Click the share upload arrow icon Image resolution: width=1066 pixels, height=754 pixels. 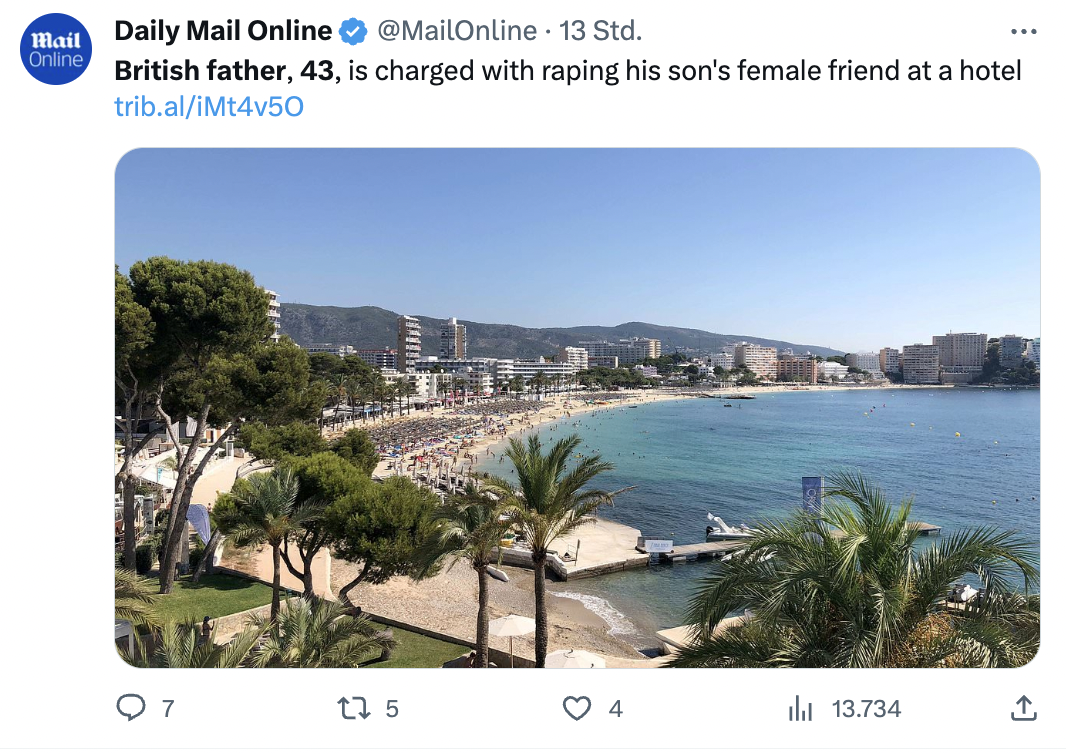coord(1023,708)
